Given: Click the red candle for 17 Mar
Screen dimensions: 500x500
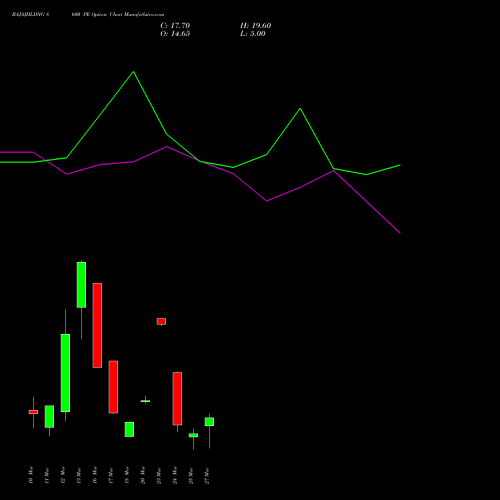Looking at the screenshot, I should point(113,387).
